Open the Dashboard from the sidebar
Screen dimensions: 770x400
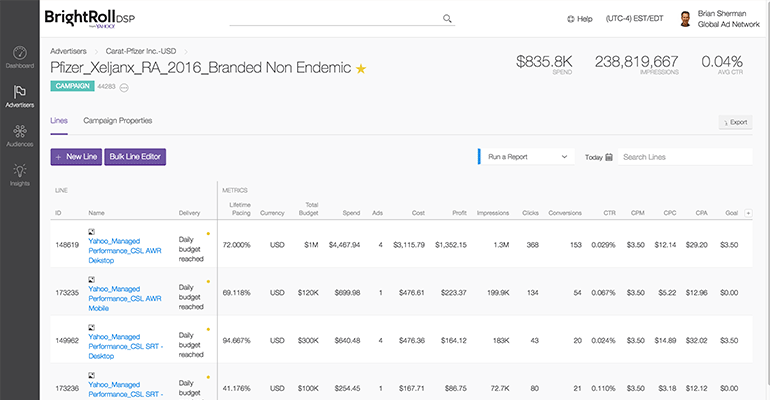click(19, 56)
